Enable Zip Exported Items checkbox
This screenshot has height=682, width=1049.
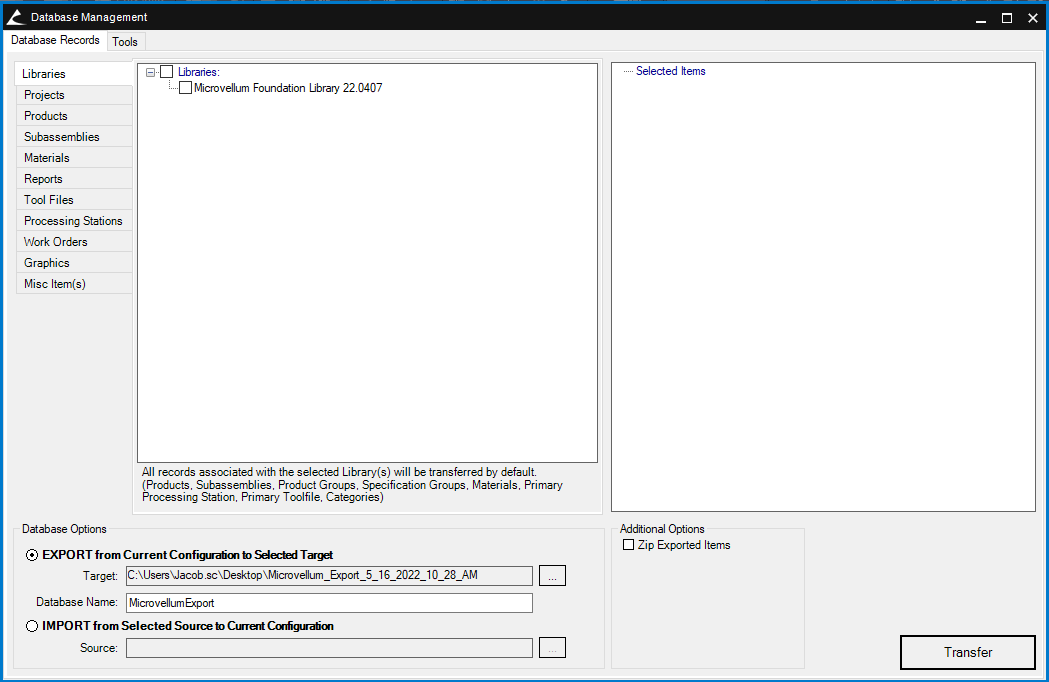pyautogui.click(x=629, y=545)
